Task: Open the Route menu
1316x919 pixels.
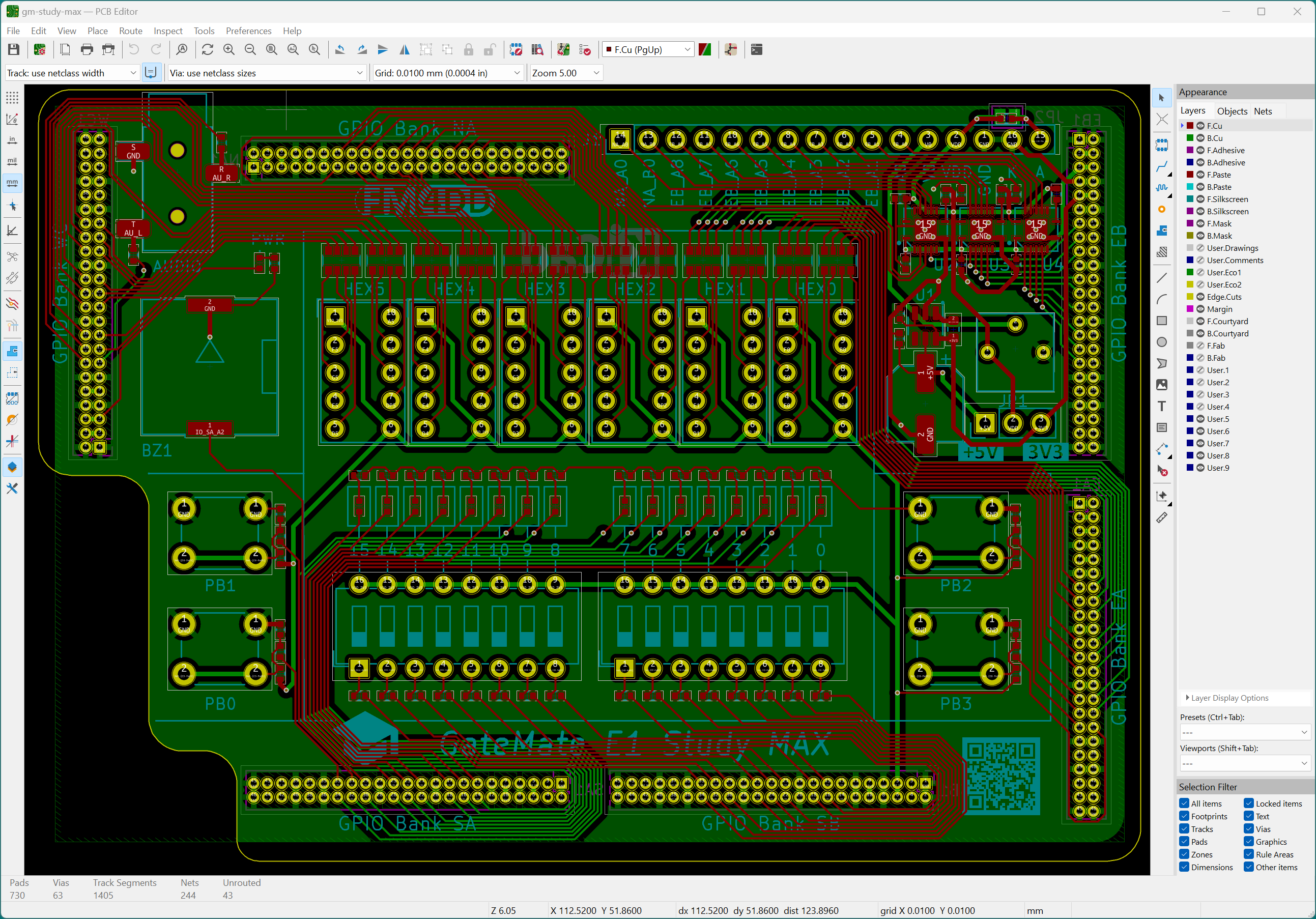Action: pyautogui.click(x=130, y=31)
